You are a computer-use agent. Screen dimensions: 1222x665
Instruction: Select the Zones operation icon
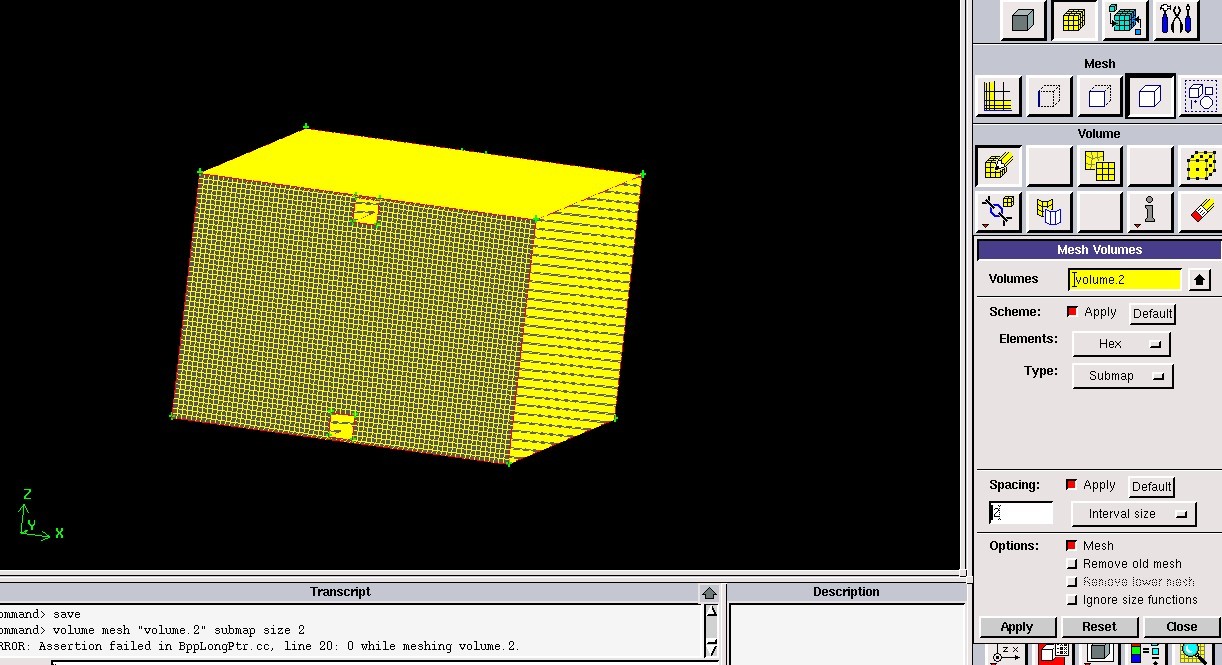[1125, 20]
